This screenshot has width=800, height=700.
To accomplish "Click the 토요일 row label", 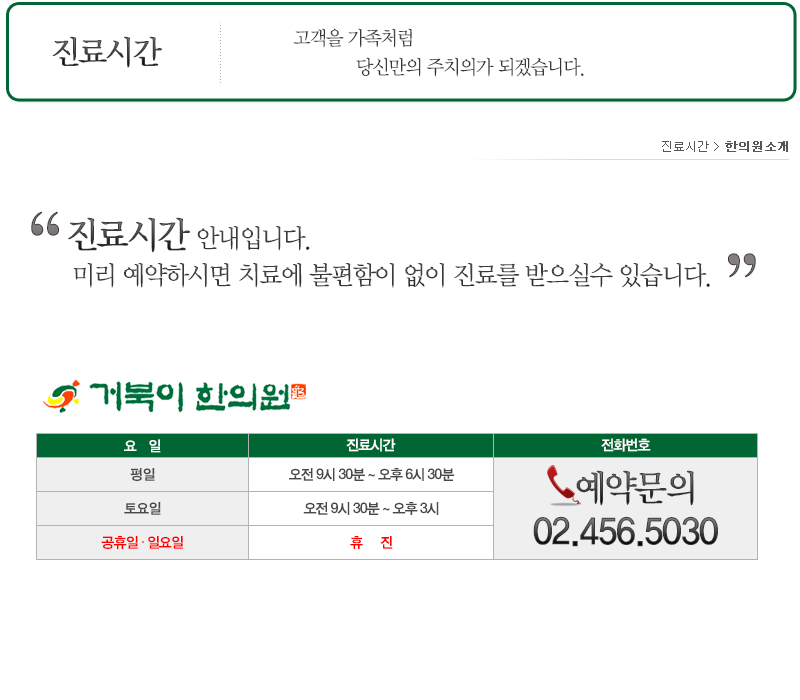I will (x=142, y=508).
